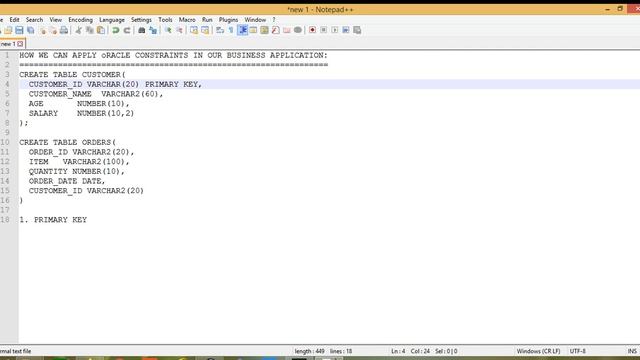Image resolution: width=640 pixels, height=360 pixels.
Task: Click line number 10 in the margin
Action: (5, 142)
